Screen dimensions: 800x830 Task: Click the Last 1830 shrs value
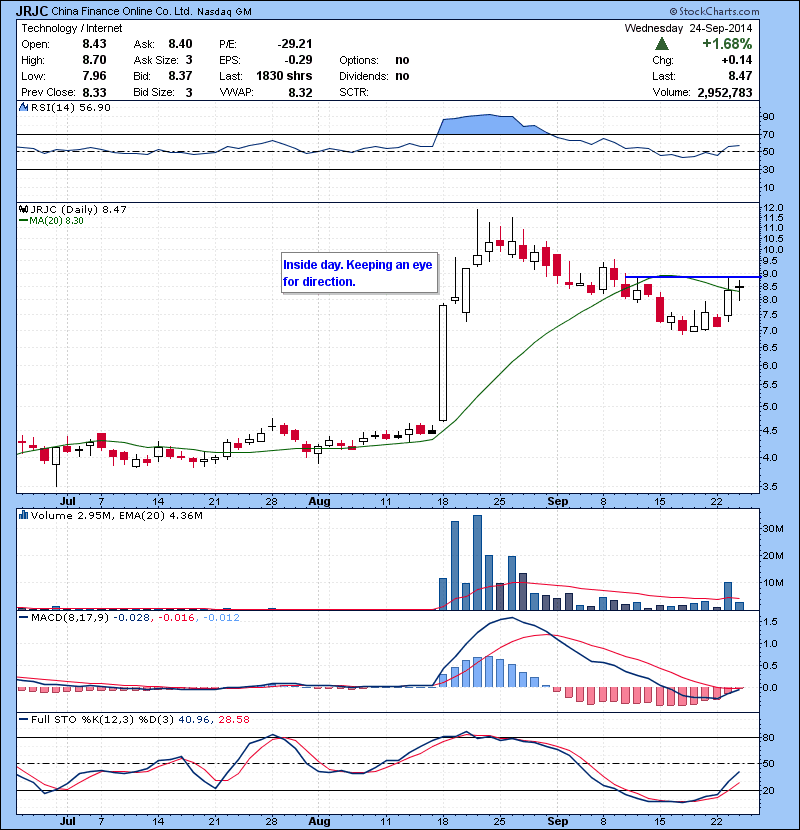click(284, 76)
